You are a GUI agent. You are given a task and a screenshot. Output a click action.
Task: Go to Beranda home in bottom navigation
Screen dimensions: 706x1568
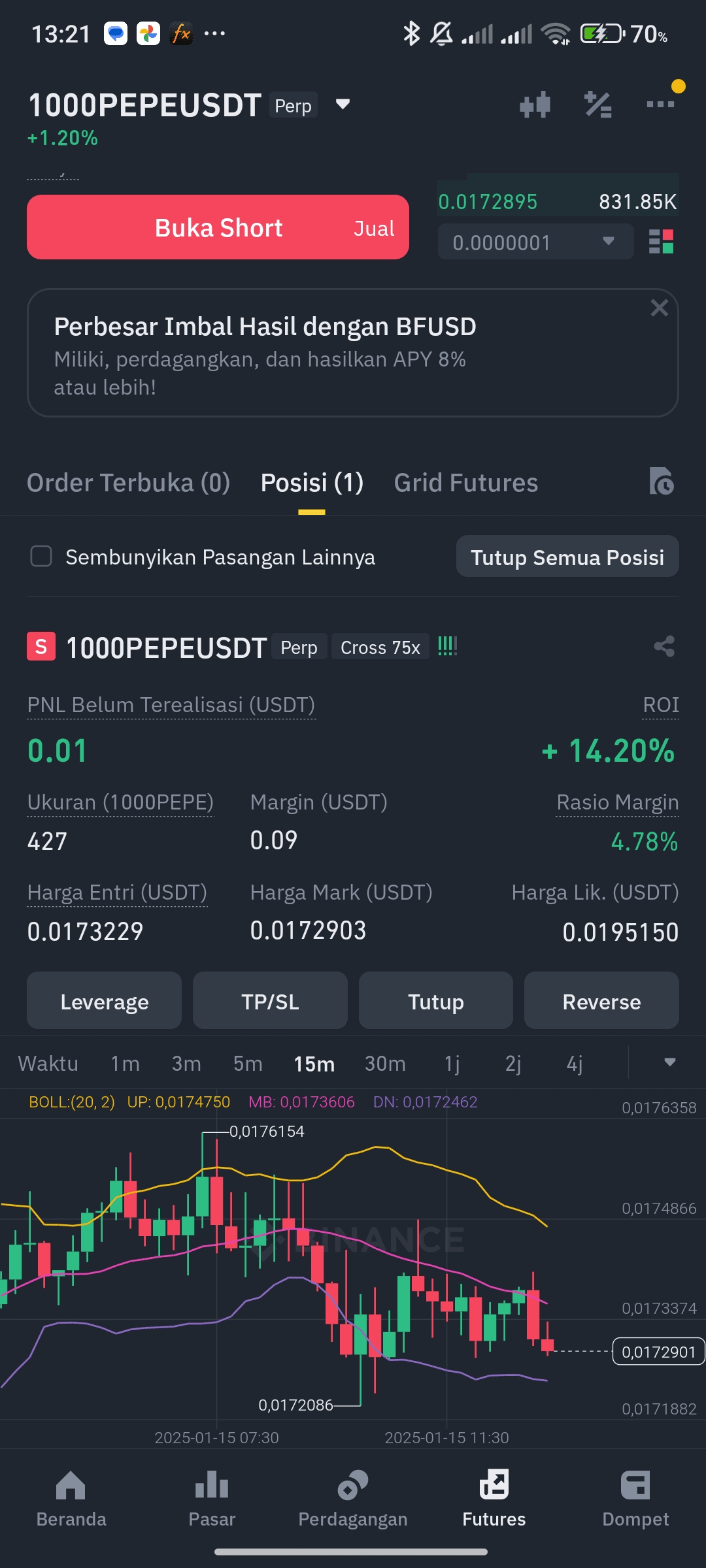point(71,1499)
